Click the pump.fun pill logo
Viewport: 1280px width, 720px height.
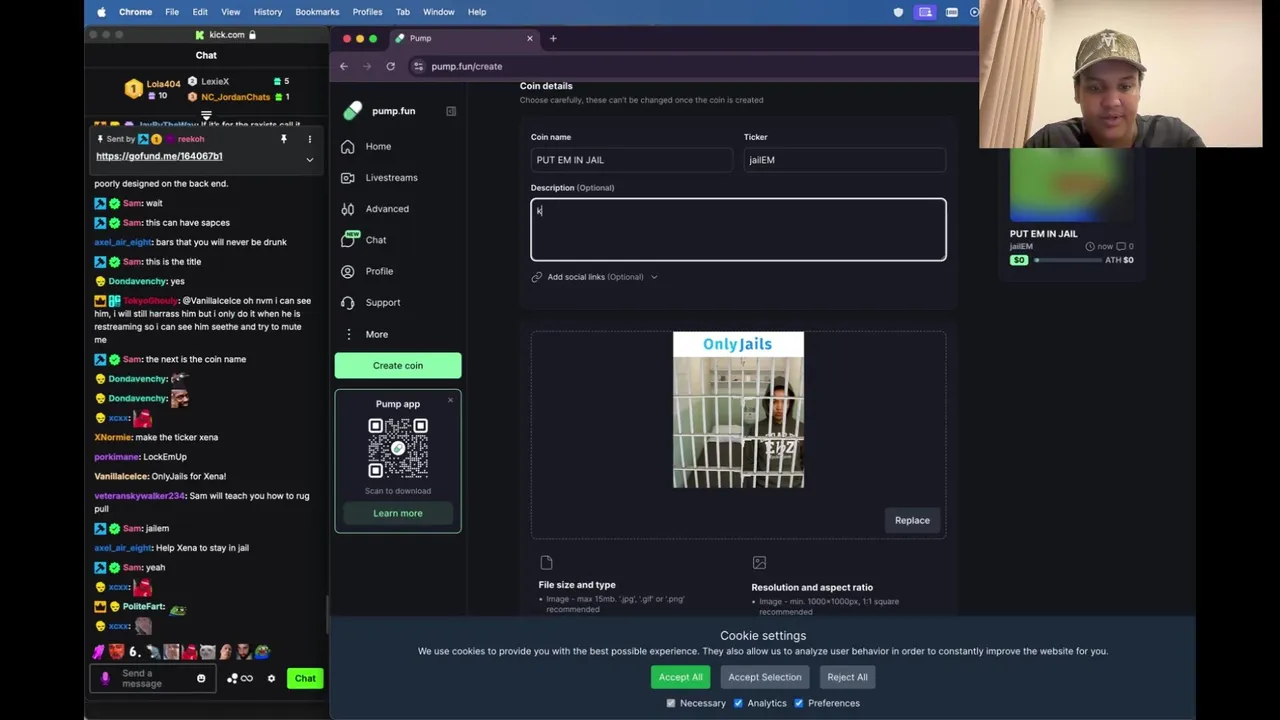[352, 111]
